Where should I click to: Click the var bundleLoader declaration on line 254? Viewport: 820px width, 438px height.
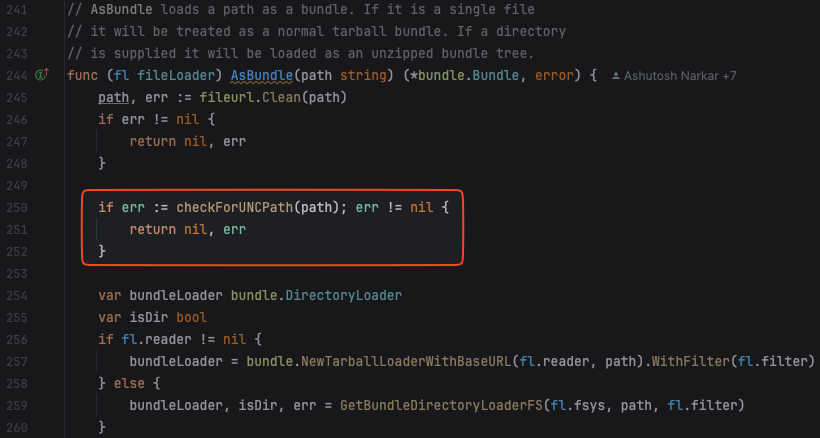[250, 295]
